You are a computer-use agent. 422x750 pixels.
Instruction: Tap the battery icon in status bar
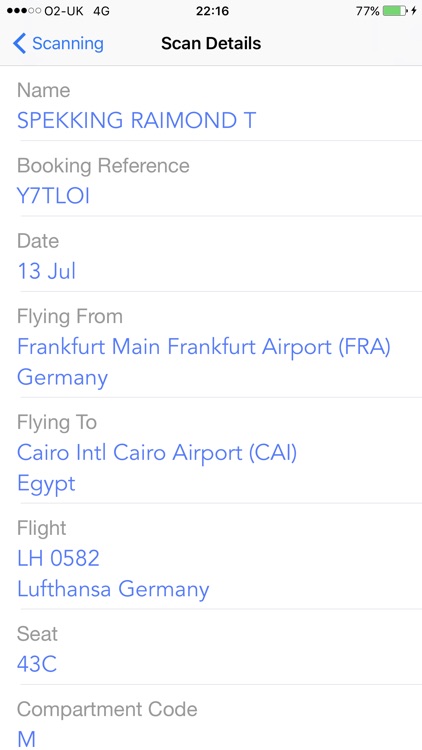pyautogui.click(x=395, y=11)
